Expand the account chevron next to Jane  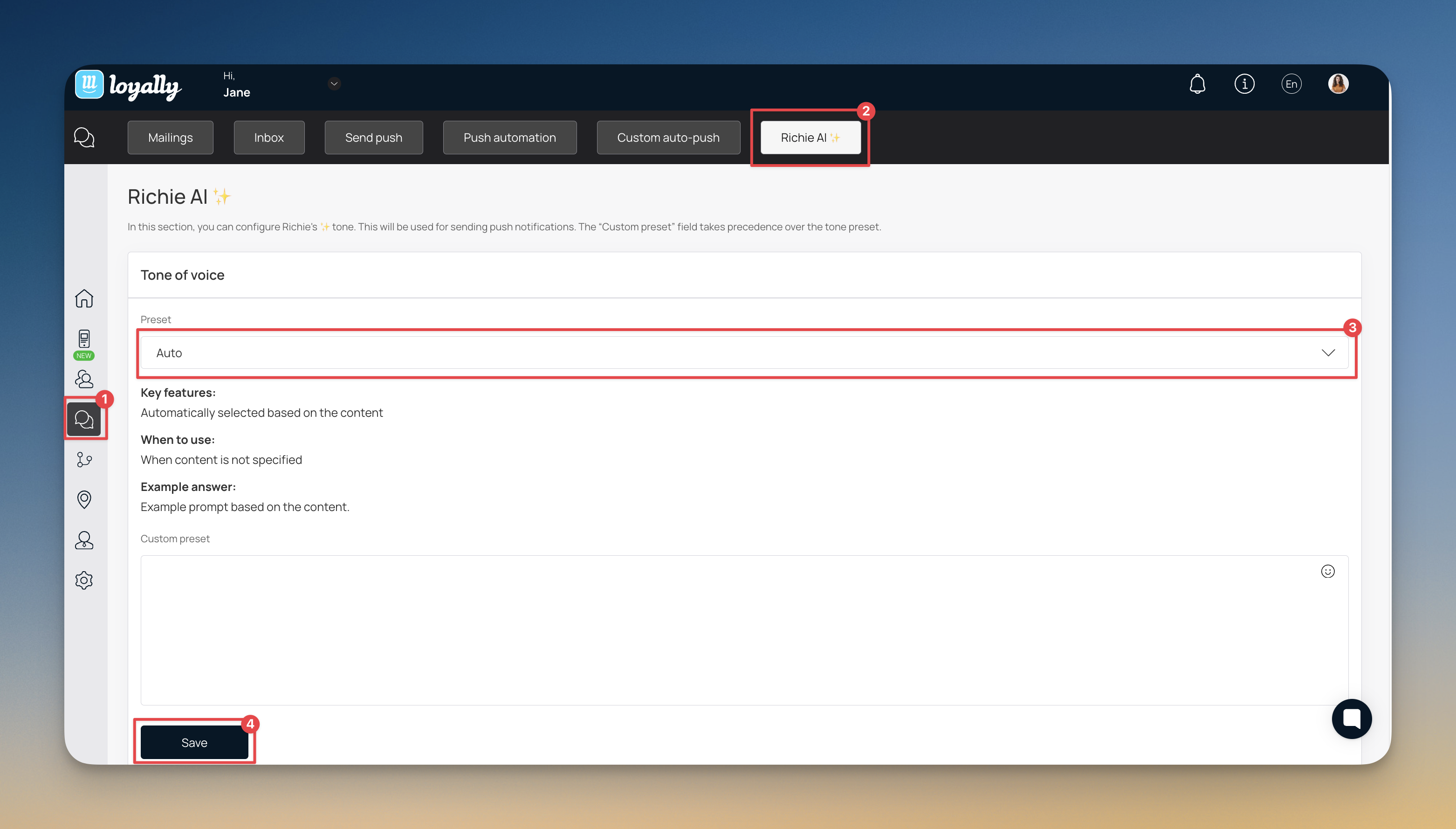(x=334, y=84)
